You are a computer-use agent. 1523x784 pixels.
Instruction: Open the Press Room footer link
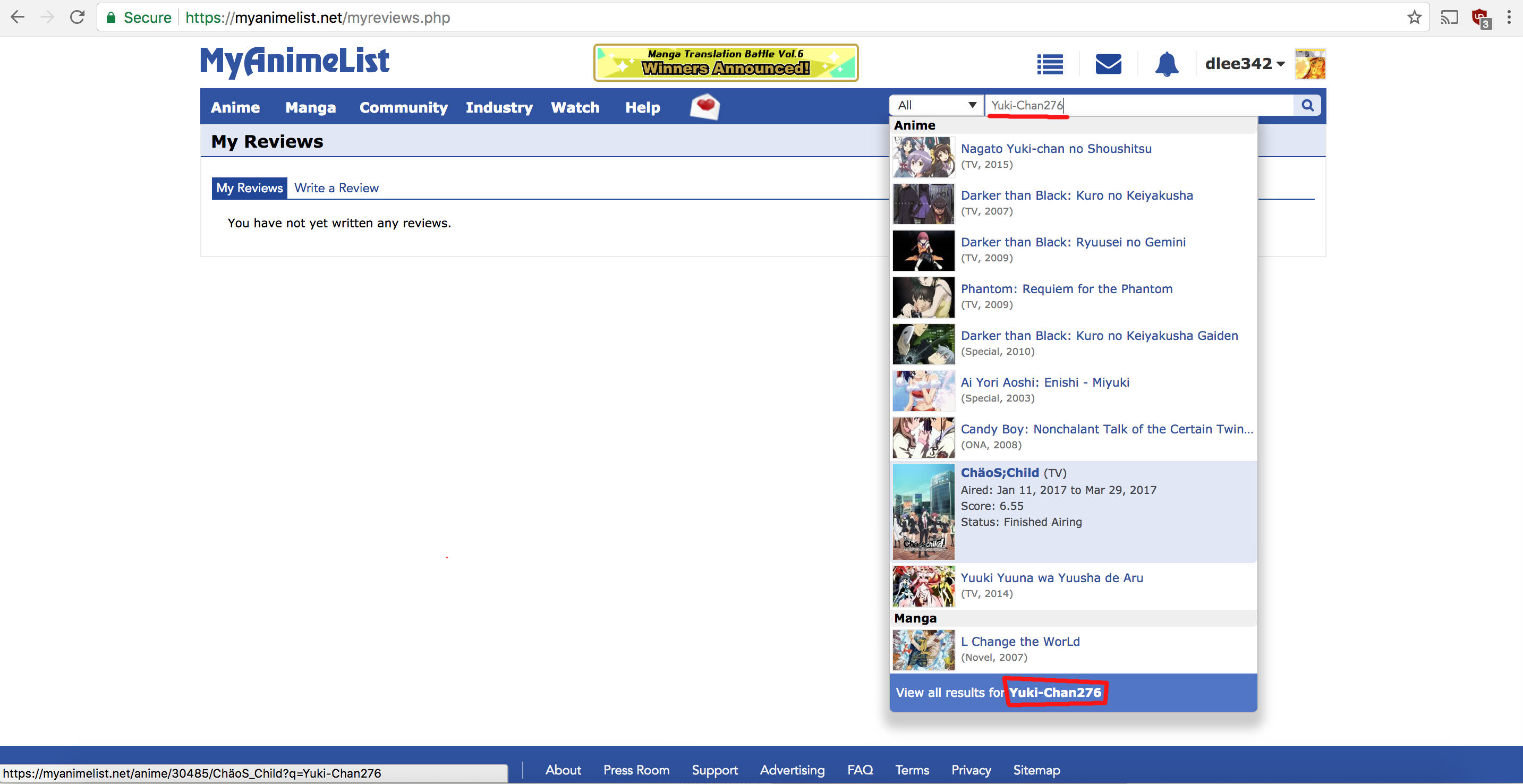click(636, 770)
